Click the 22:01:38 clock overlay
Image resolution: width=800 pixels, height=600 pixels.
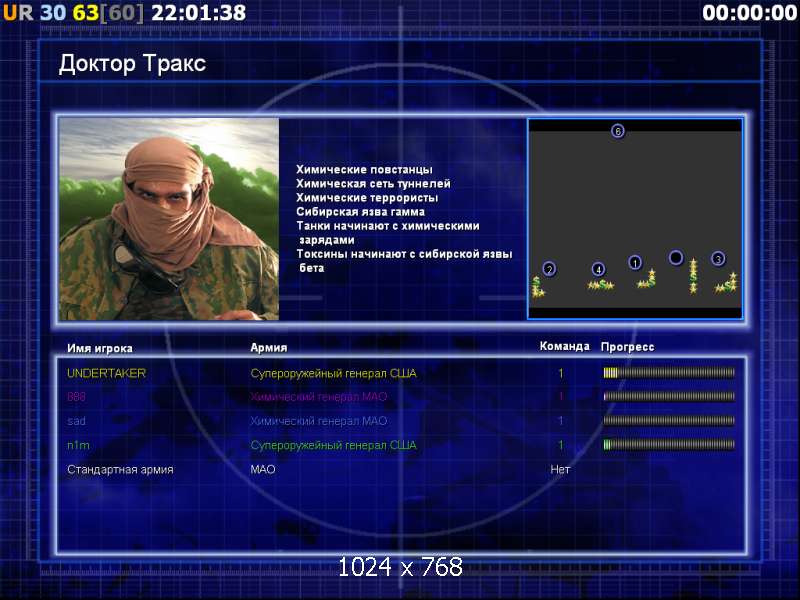(198, 13)
